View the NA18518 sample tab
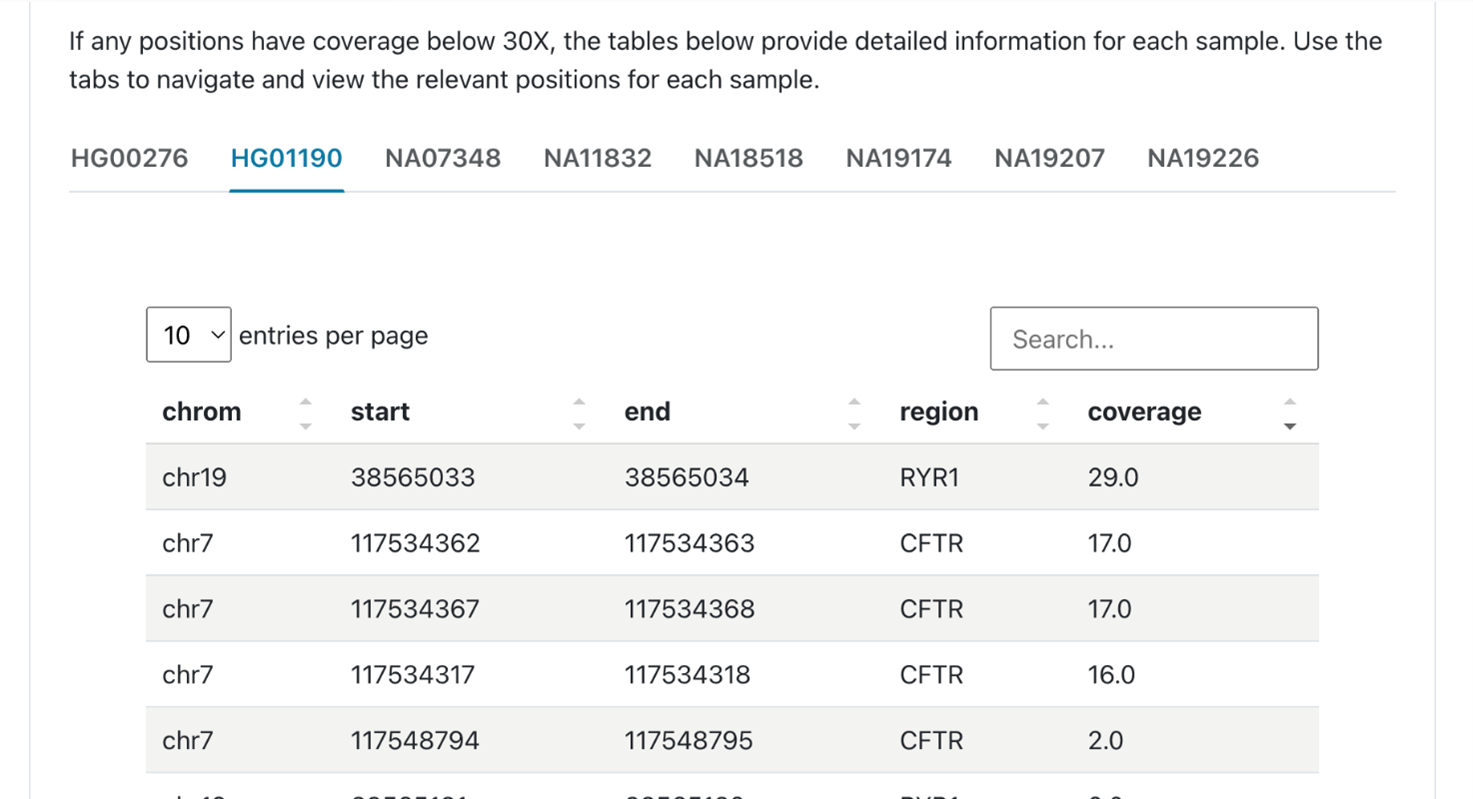Viewport: 1473px width, 799px height. [749, 158]
